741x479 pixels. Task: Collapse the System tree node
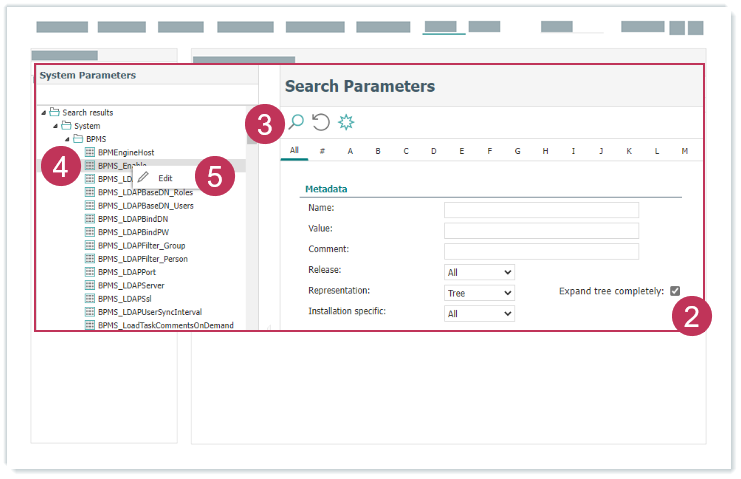[56, 126]
